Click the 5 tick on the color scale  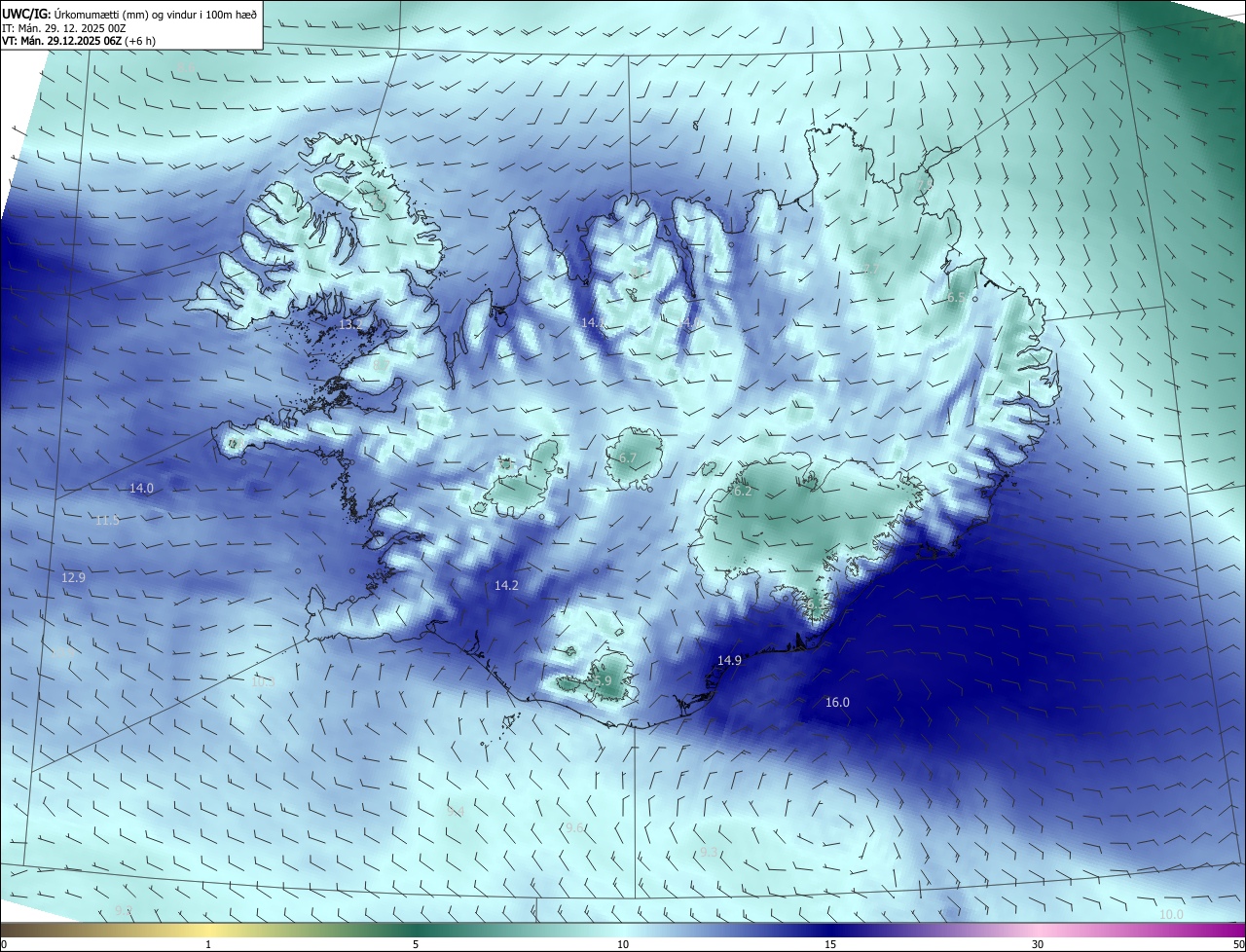point(416,944)
